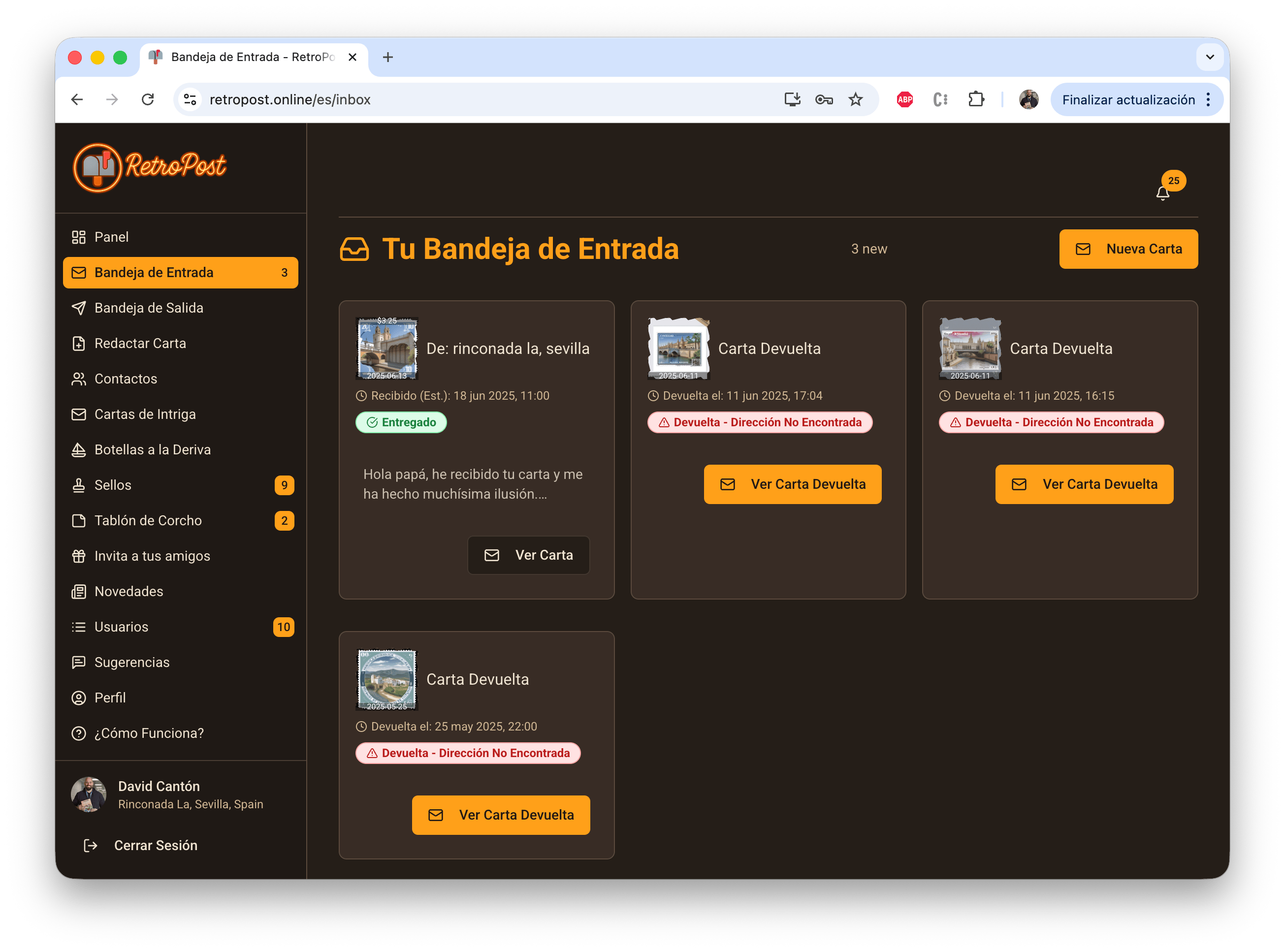1285x952 pixels.
Task: Open David Cantón's profile avatar
Action: (x=88, y=793)
